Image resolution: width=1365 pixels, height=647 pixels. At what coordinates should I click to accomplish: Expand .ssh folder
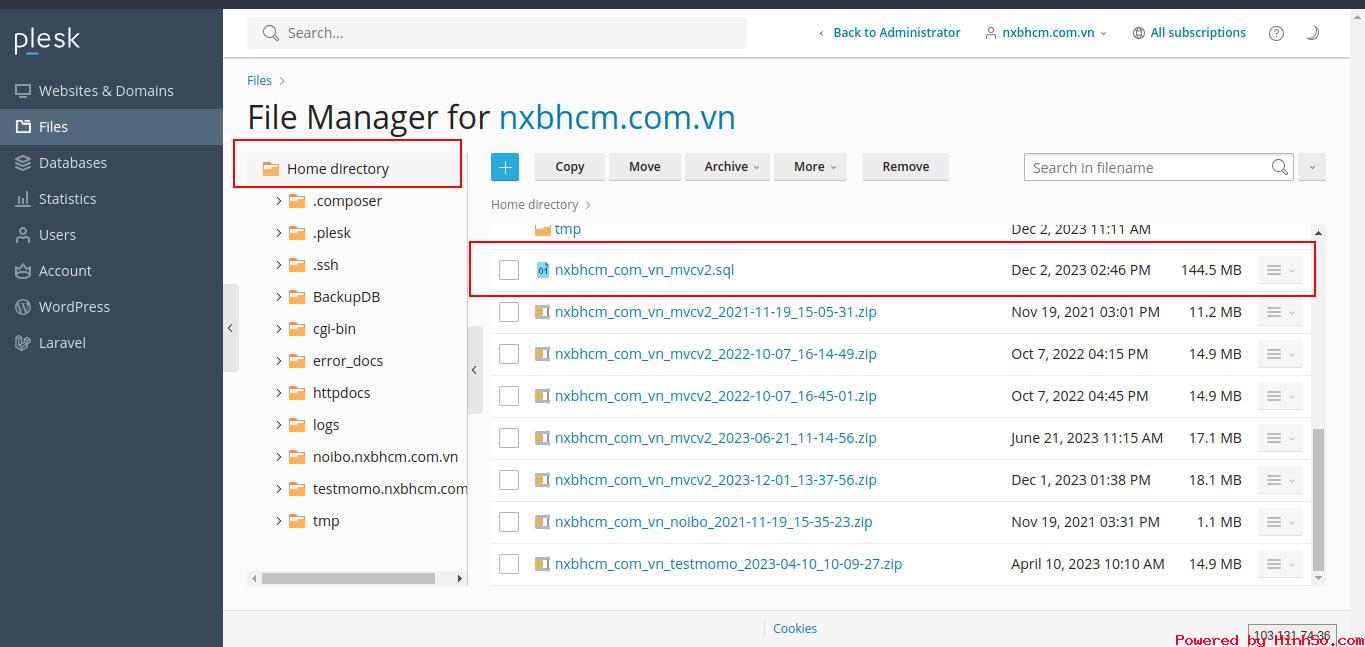pos(278,265)
